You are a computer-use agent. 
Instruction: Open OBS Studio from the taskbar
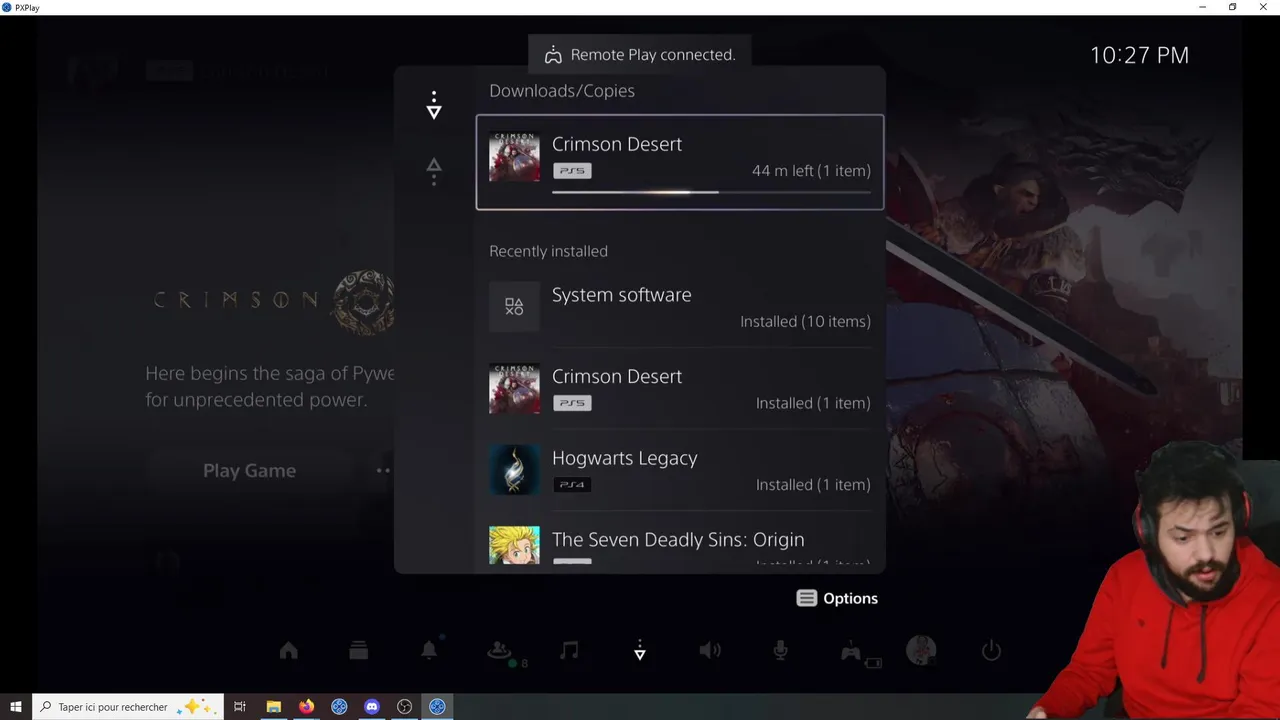[x=405, y=707]
